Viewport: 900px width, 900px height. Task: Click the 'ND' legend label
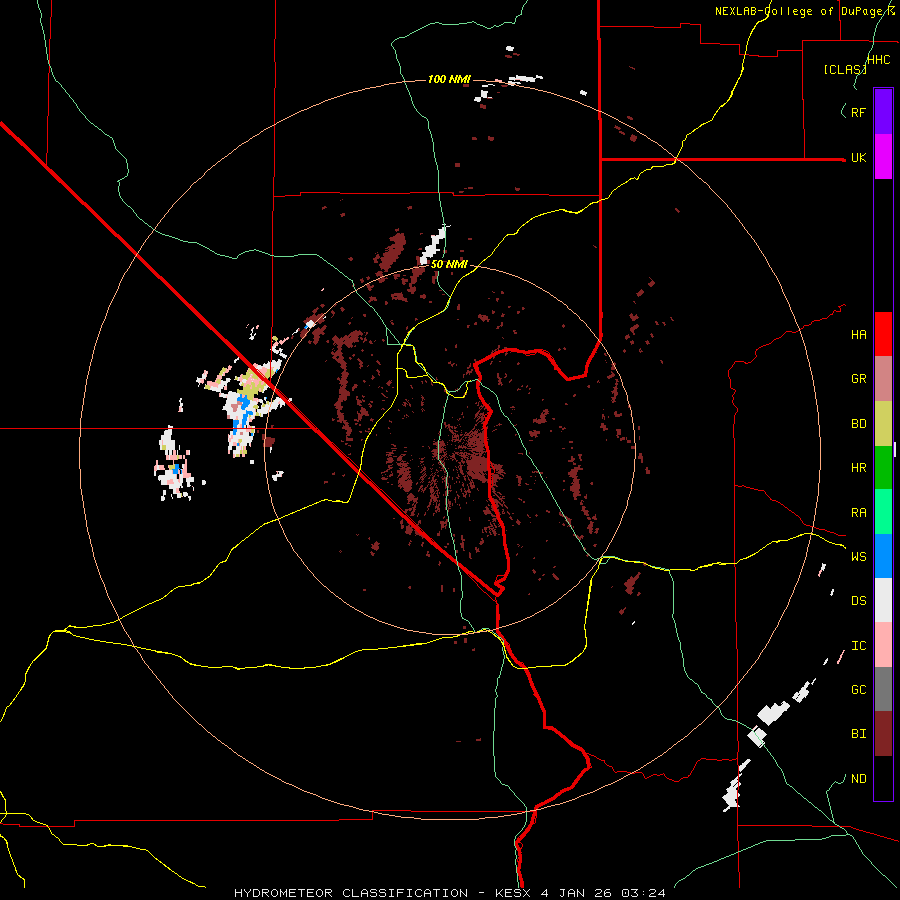coord(858,779)
